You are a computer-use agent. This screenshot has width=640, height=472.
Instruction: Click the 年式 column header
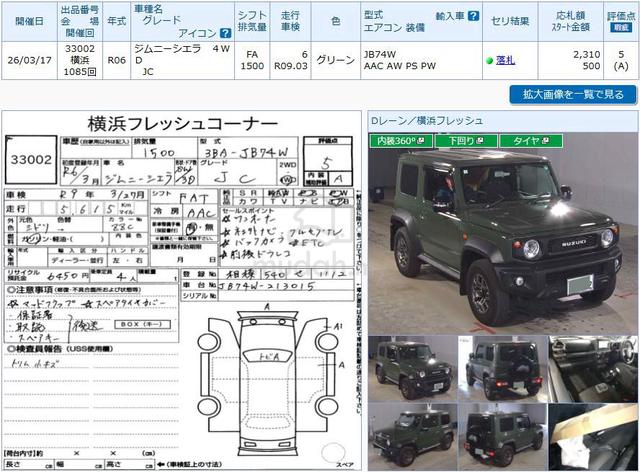[116, 21]
